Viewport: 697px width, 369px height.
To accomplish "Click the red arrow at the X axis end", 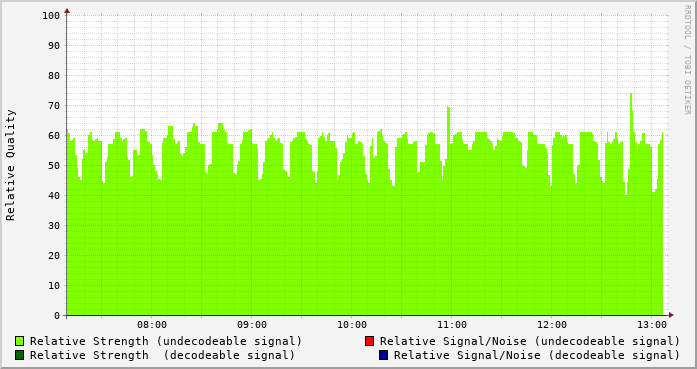I will (x=671, y=315).
